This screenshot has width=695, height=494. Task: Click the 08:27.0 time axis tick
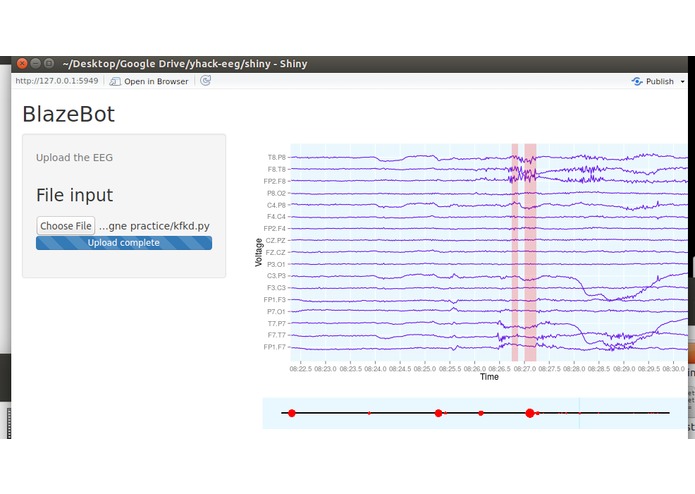(x=525, y=369)
